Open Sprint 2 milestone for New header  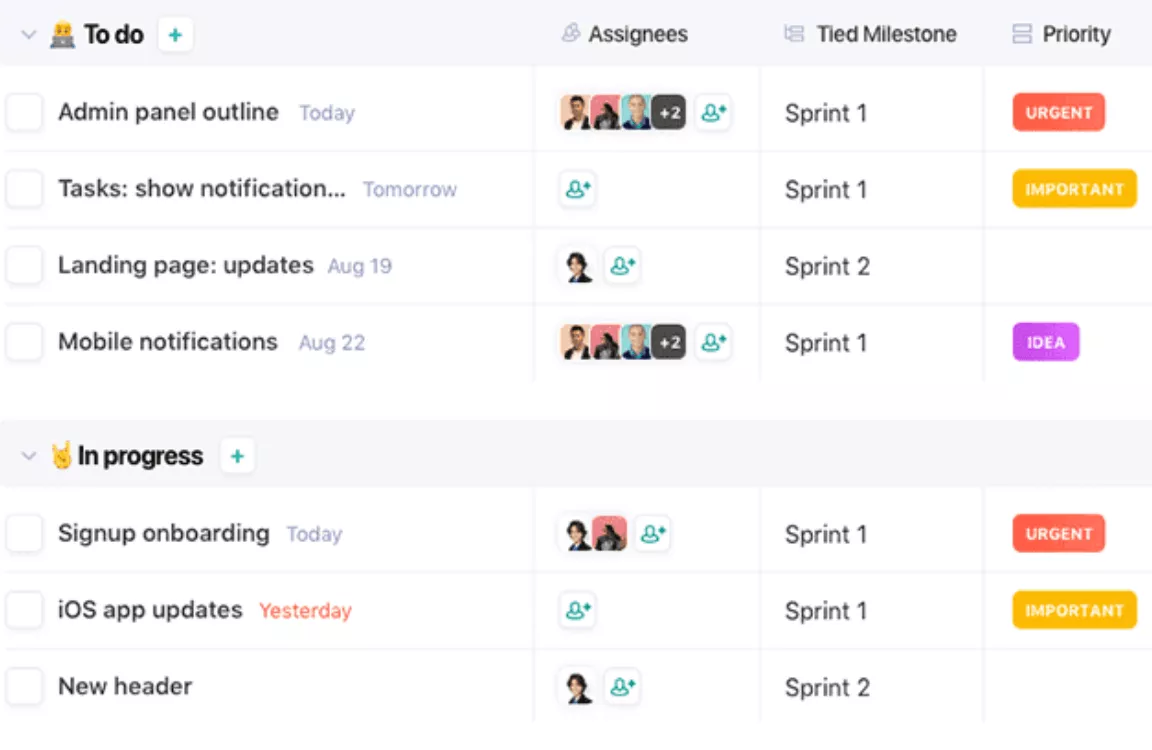827,688
